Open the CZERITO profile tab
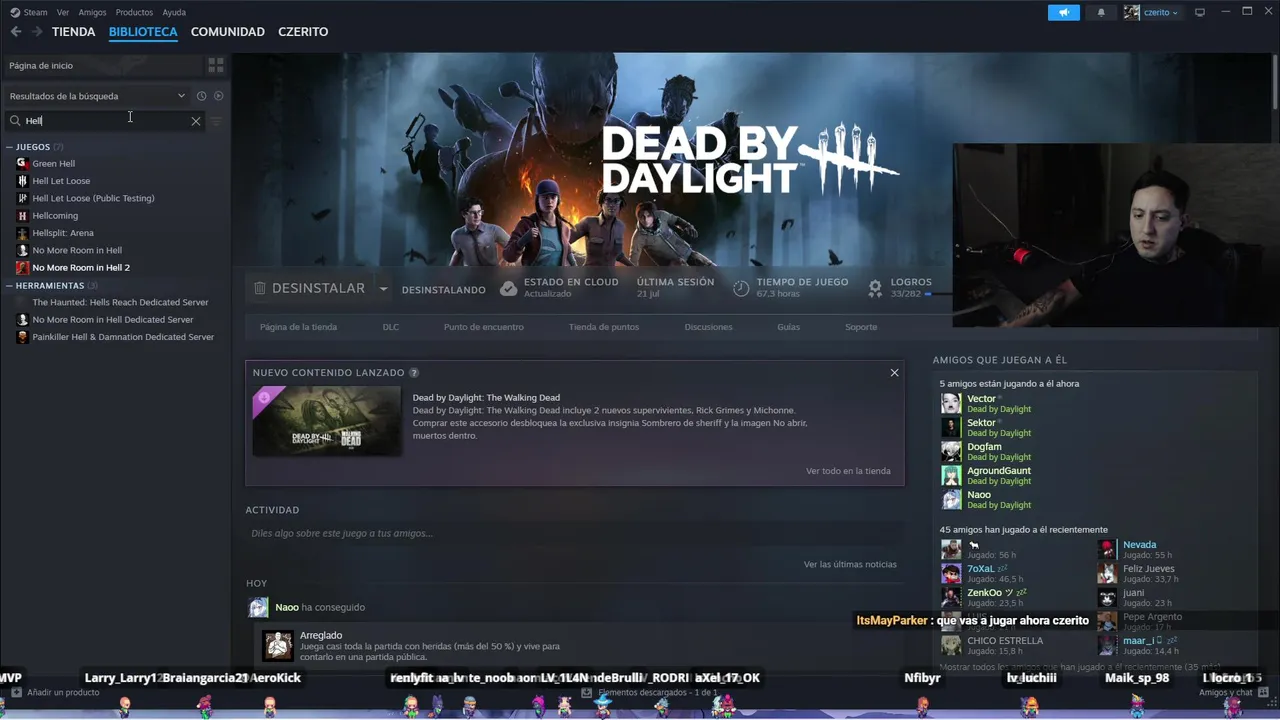This screenshot has width=1280, height=720. [x=303, y=32]
